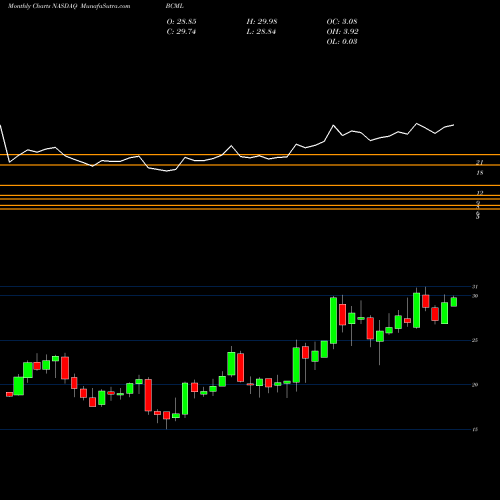The width and height of the screenshot is (500, 500).
Task: Click the high price 'H: 29.98'
Action: pyautogui.click(x=262, y=22)
